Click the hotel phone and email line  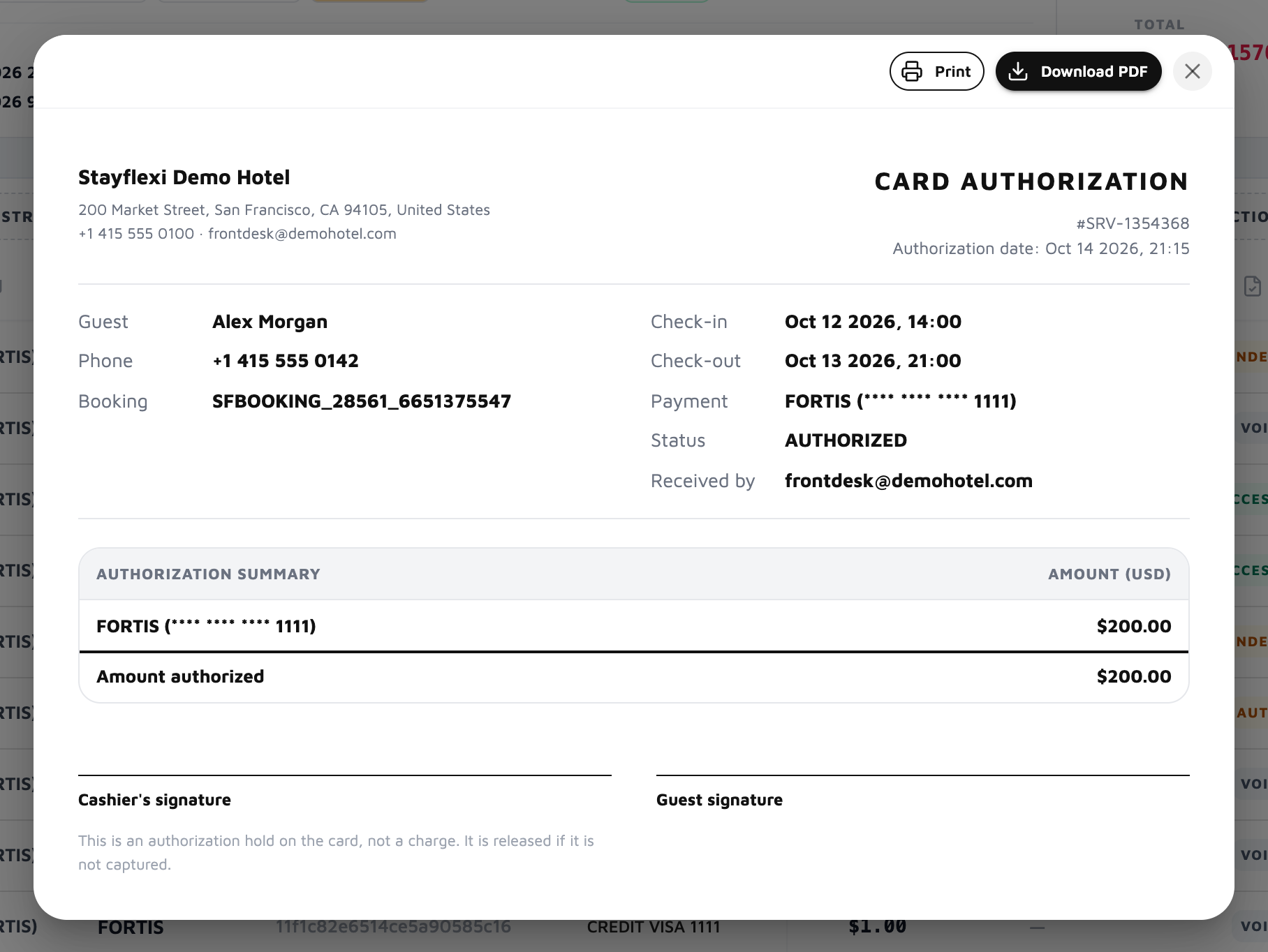coord(237,234)
